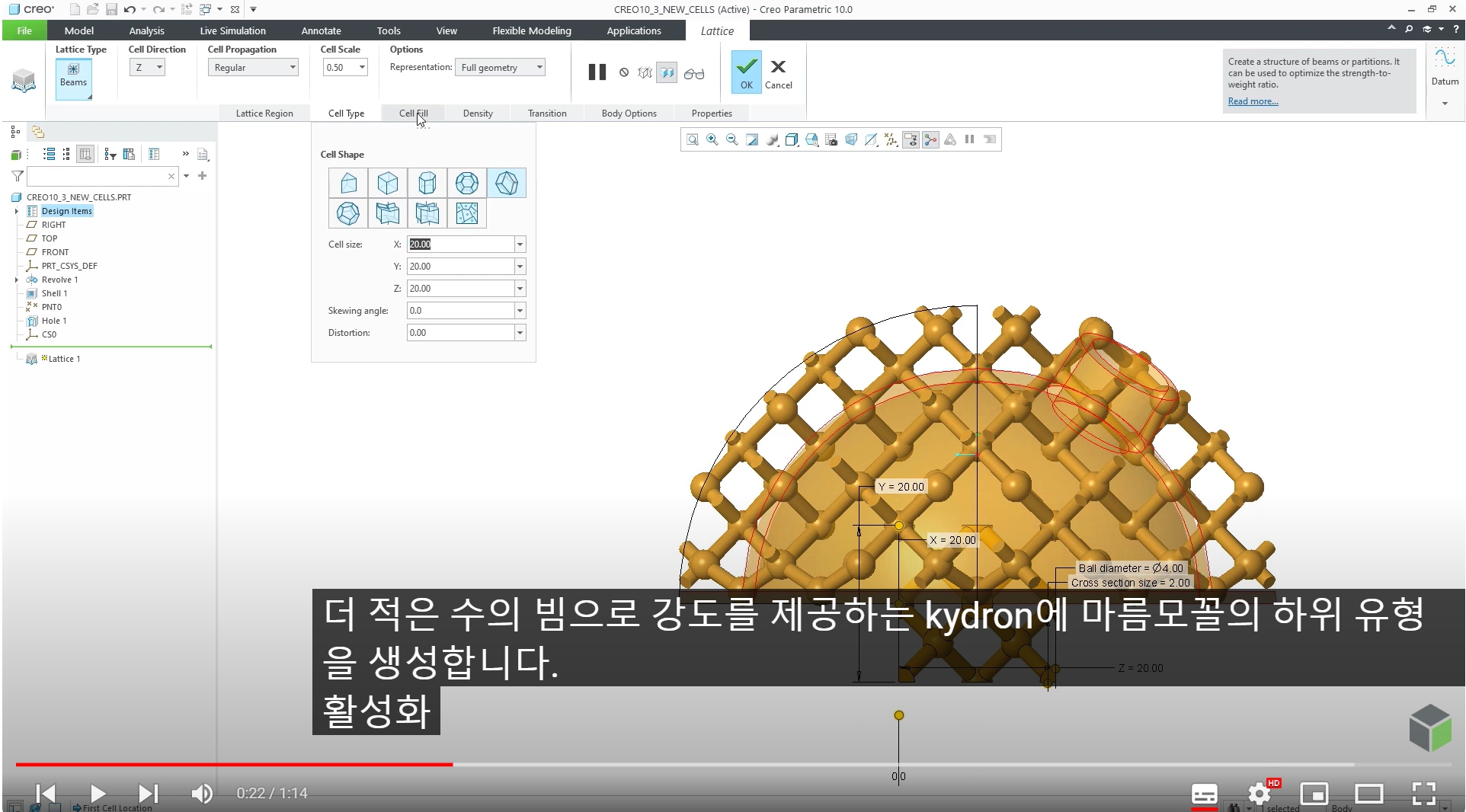The width and height of the screenshot is (1466, 812).
Task: Click the Cancel button
Action: (778, 74)
